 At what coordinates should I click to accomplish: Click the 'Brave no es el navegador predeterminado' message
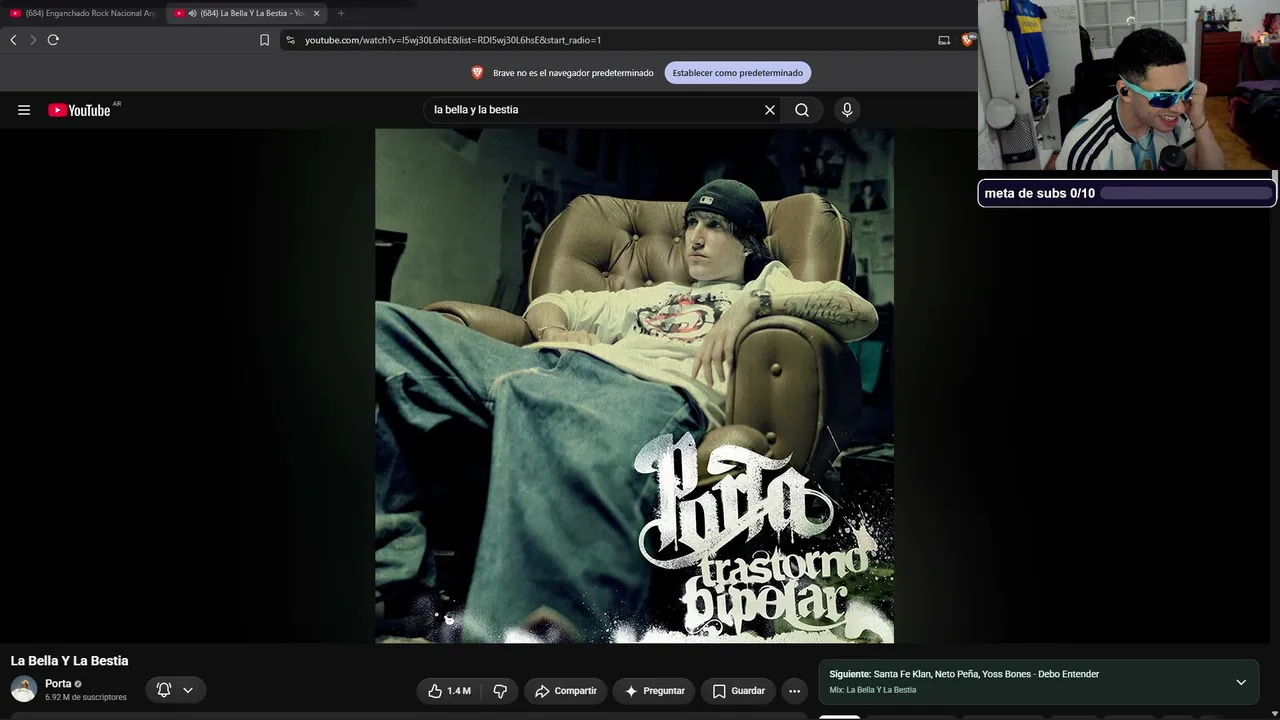[573, 73]
